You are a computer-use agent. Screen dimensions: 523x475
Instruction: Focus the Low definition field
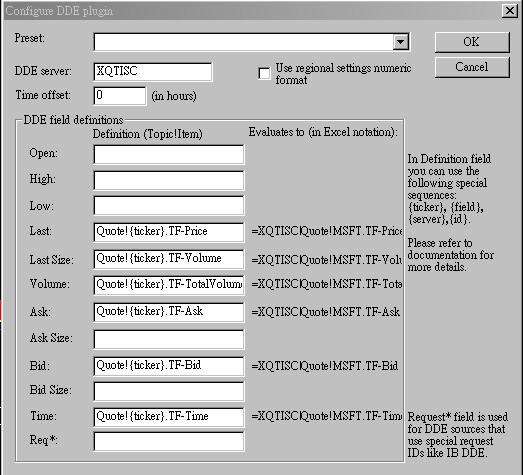point(169,205)
